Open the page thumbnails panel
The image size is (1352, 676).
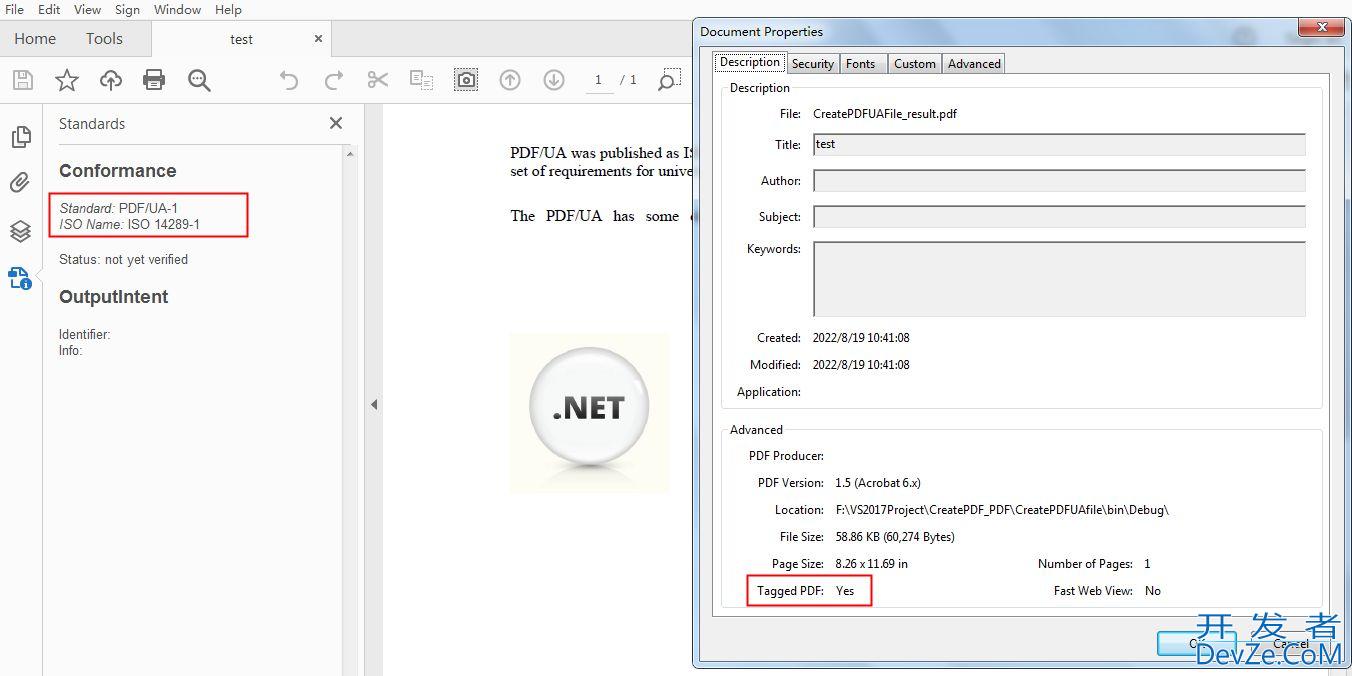(x=20, y=137)
